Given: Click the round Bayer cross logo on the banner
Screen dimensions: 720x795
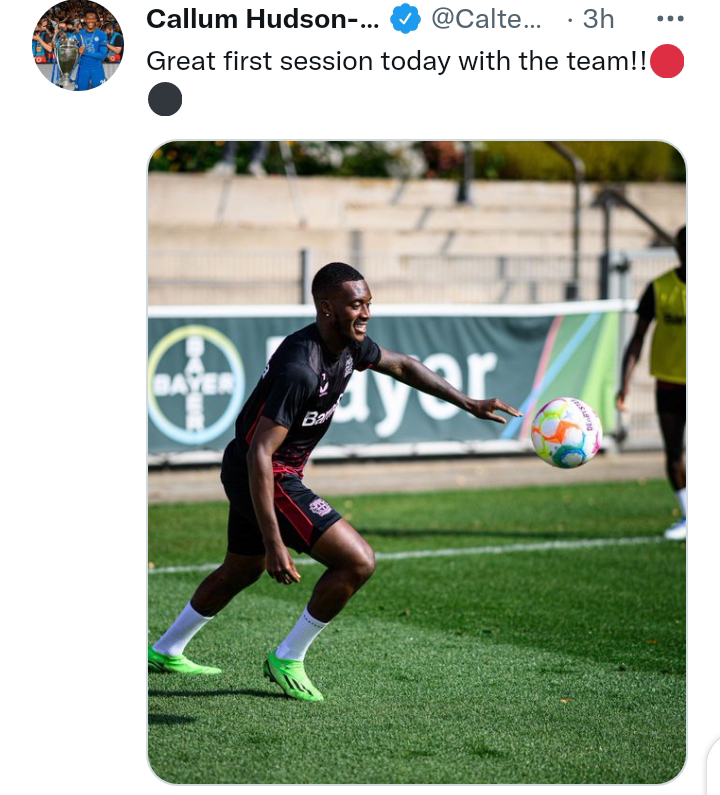Looking at the screenshot, I should coord(196,384).
